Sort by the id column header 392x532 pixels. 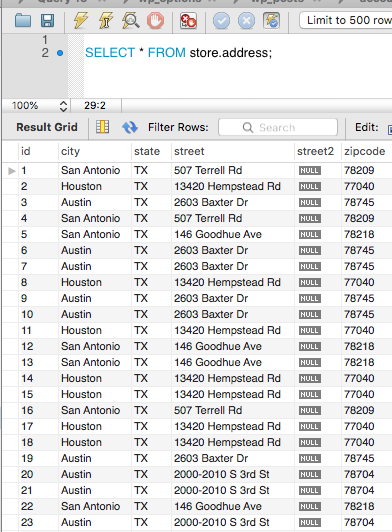pyautogui.click(x=38, y=151)
